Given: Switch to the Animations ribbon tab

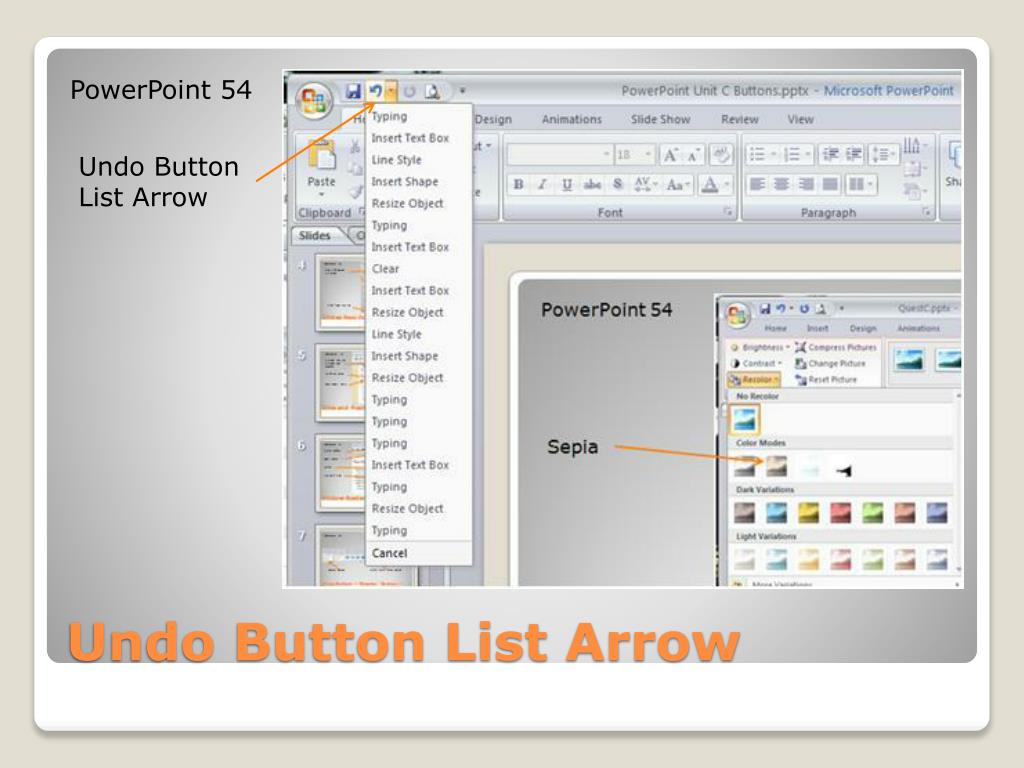Looking at the screenshot, I should tap(572, 120).
